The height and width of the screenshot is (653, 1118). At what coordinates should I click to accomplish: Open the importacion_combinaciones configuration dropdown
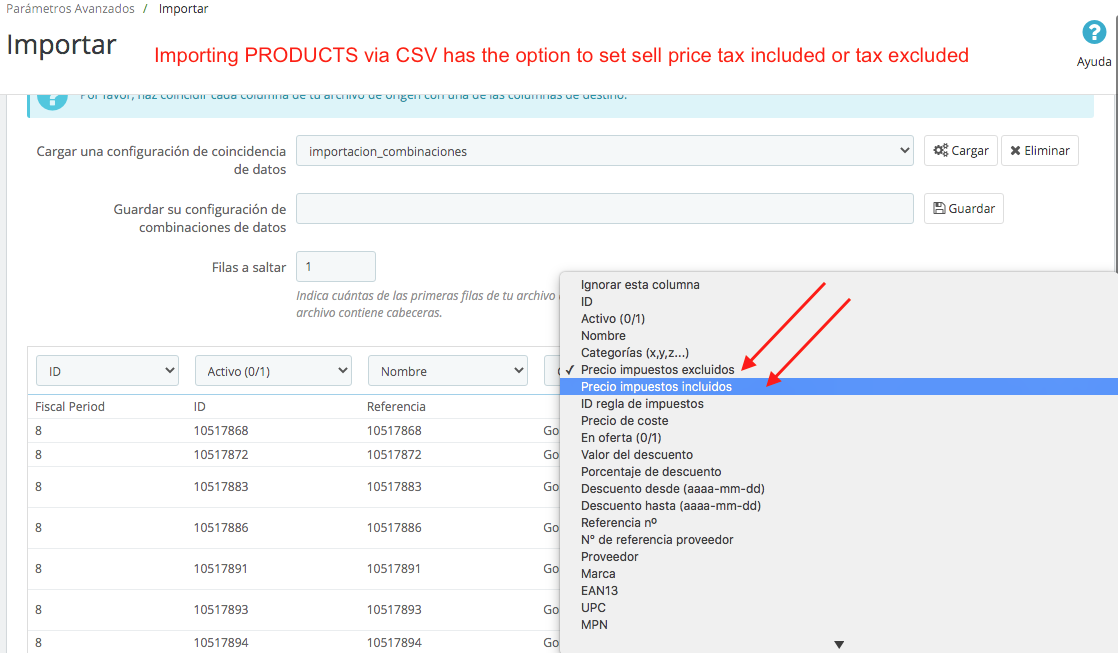tap(603, 150)
